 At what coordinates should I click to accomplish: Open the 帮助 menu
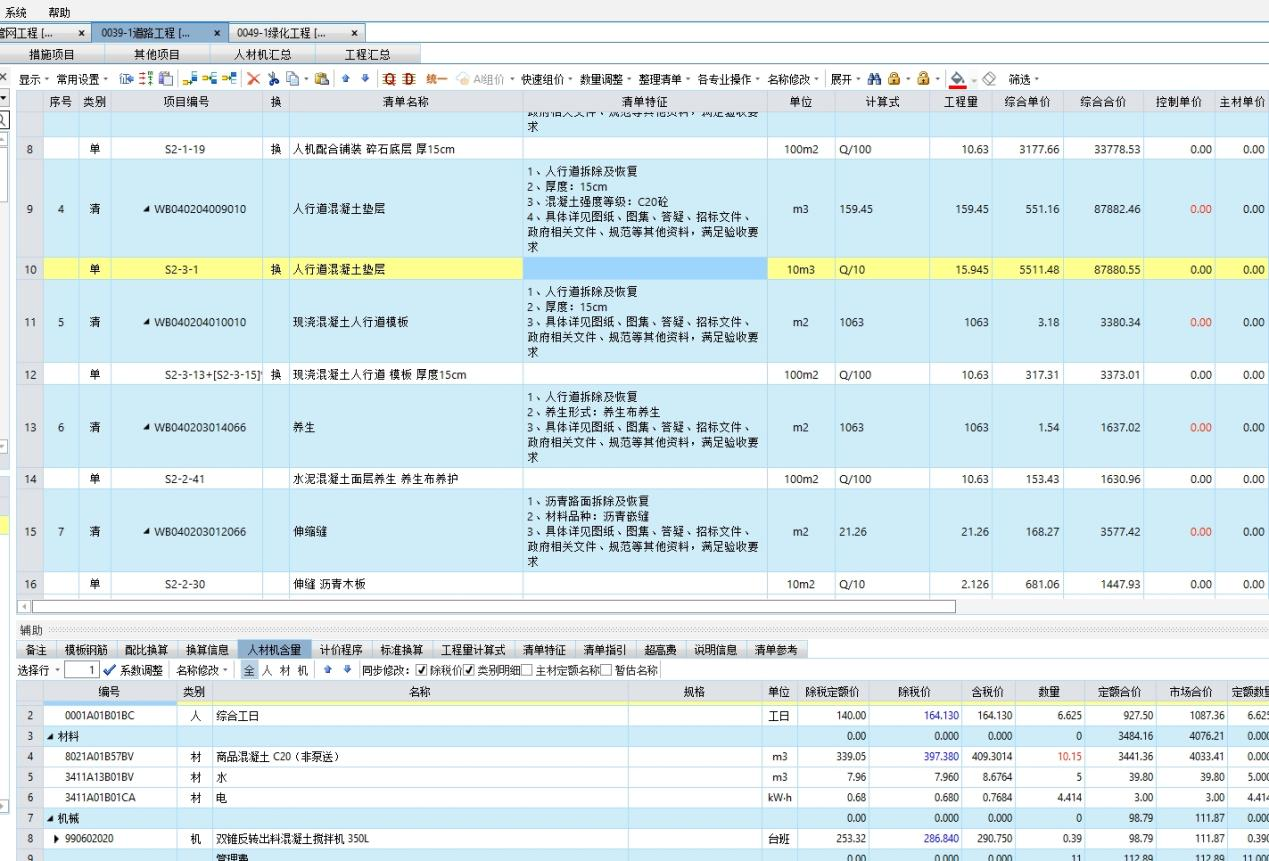coord(59,12)
